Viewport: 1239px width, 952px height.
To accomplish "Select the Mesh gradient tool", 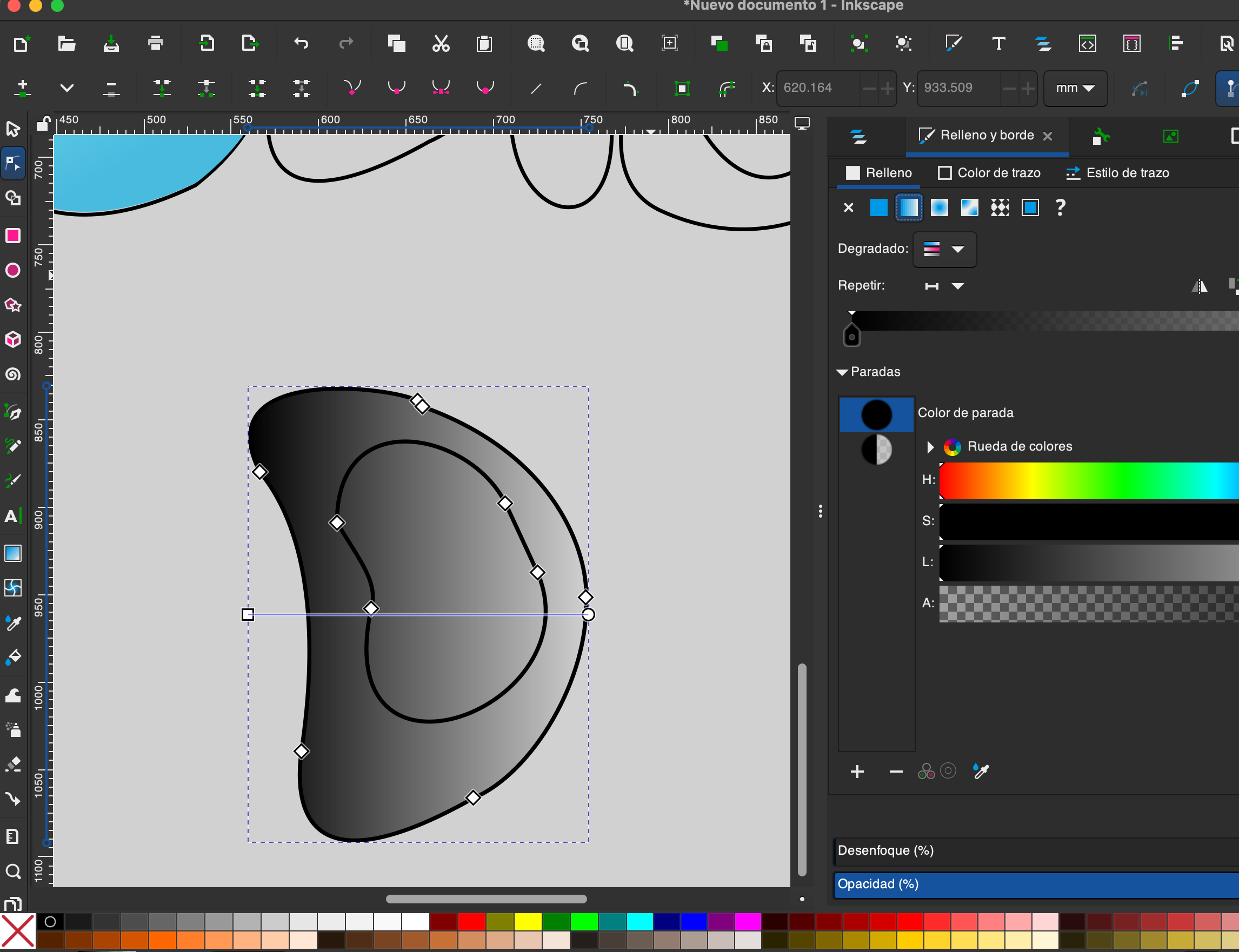I will point(13,588).
